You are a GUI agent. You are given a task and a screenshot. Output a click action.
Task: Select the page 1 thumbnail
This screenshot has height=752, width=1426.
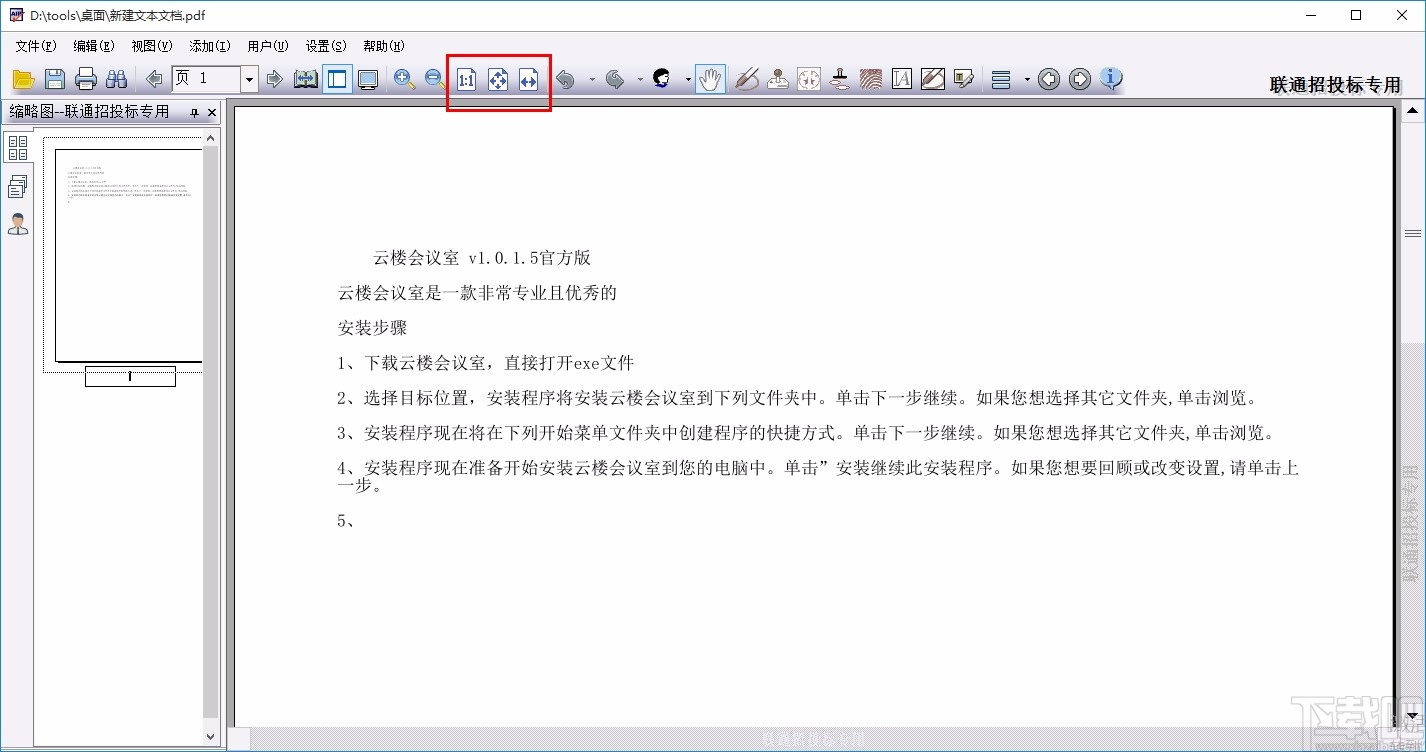pyautogui.click(x=128, y=255)
